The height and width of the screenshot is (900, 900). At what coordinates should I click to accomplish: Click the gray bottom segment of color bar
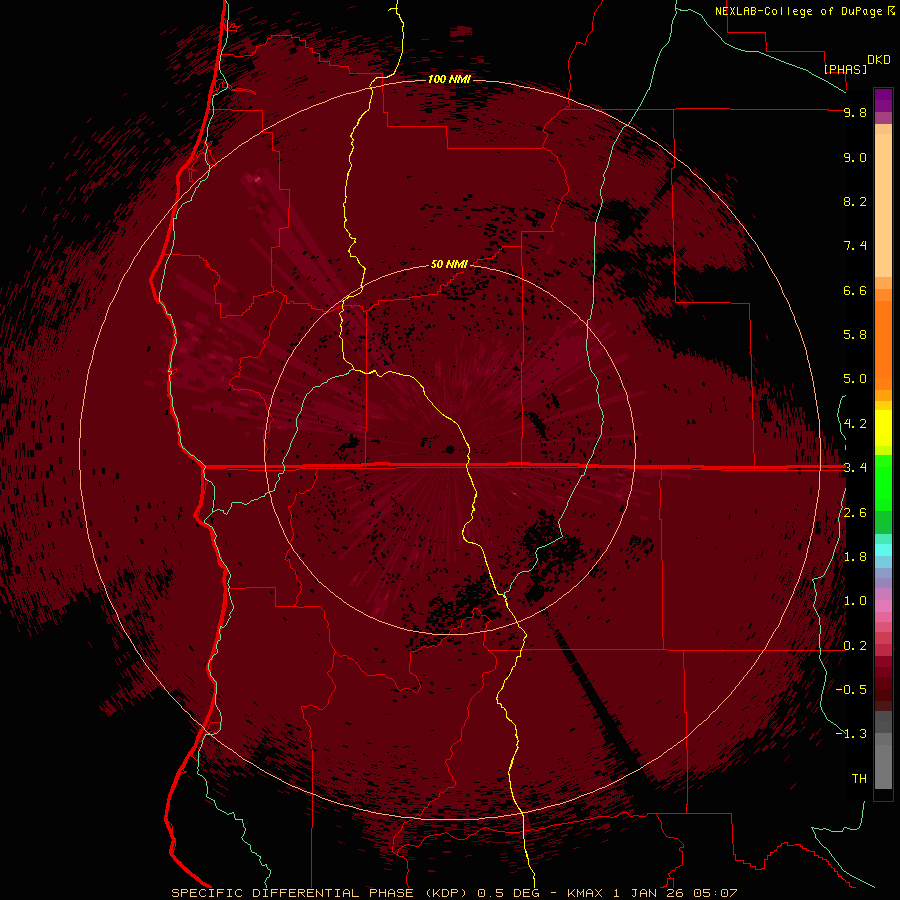click(x=883, y=766)
